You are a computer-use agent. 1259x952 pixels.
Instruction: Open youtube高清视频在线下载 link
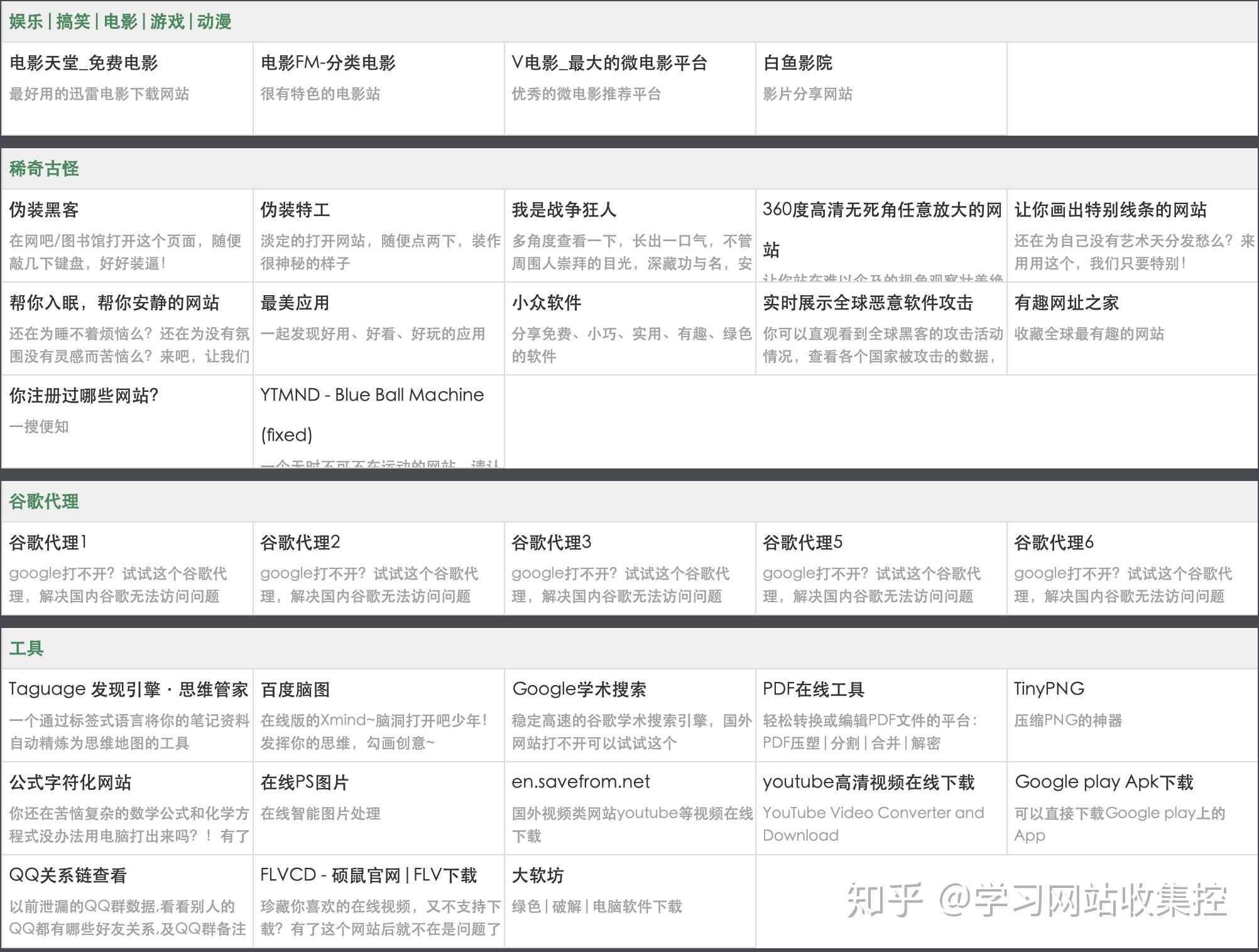click(x=869, y=782)
